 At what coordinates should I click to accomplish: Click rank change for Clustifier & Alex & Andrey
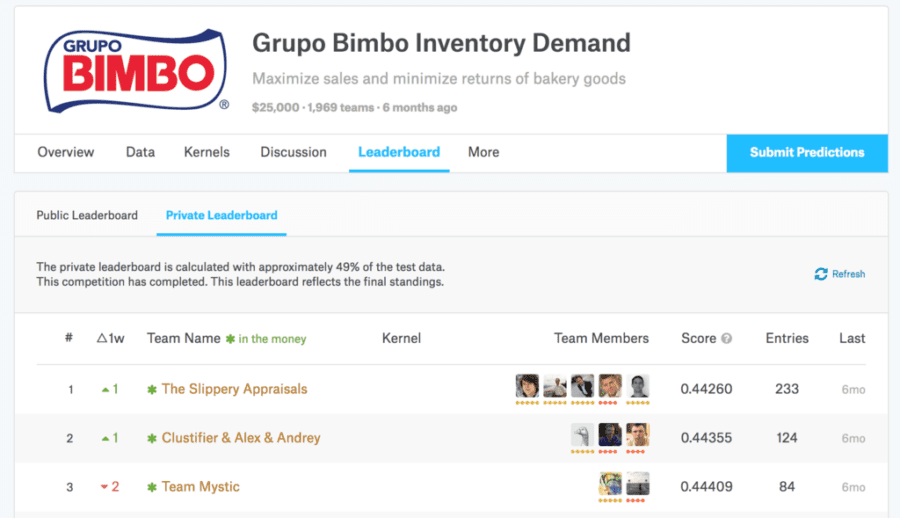[110, 438]
